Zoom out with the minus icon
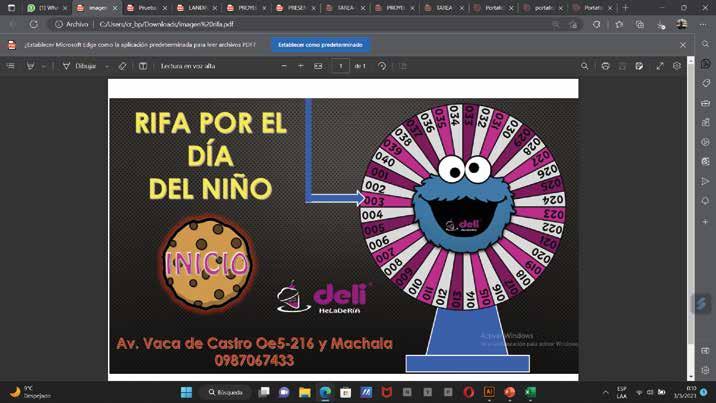Image resolution: width=716 pixels, height=403 pixels. click(284, 66)
